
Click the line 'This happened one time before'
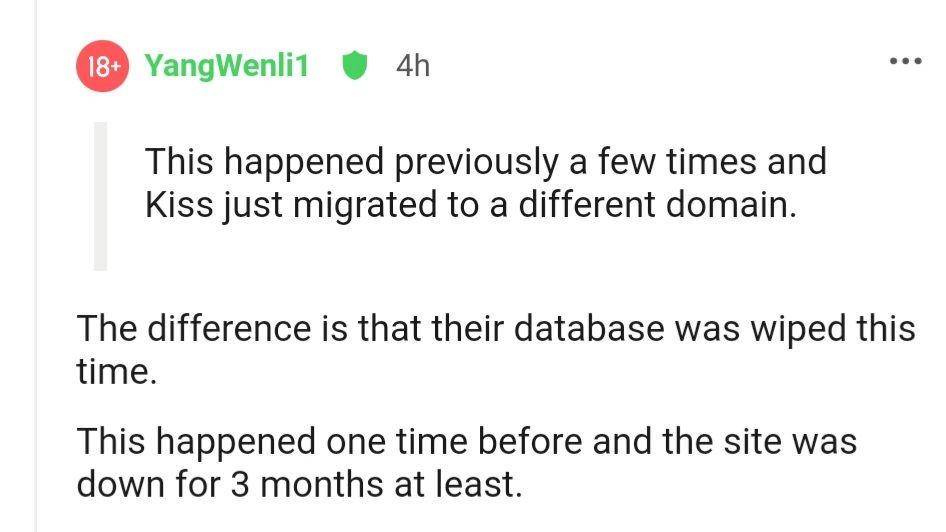coord(466,442)
